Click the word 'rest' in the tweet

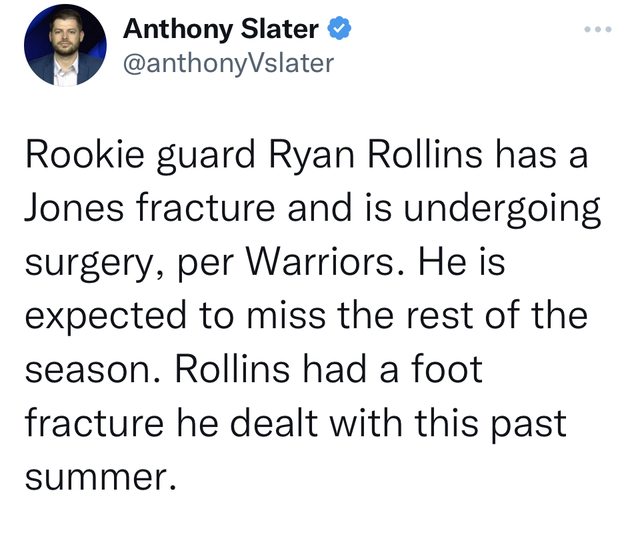click(440, 317)
